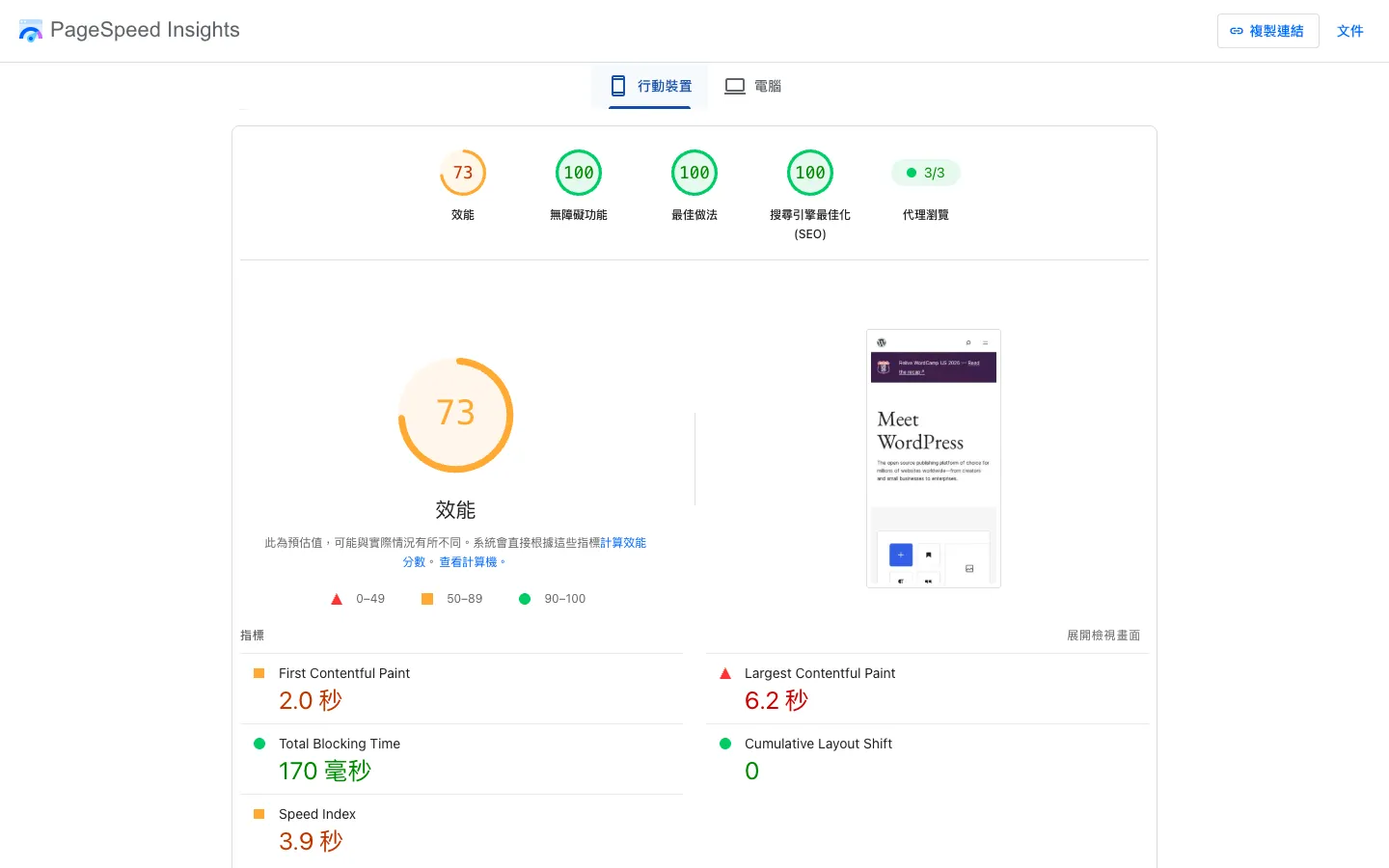Click the 2.0 秒 metric value
This screenshot has height=868, width=1389.
311,700
